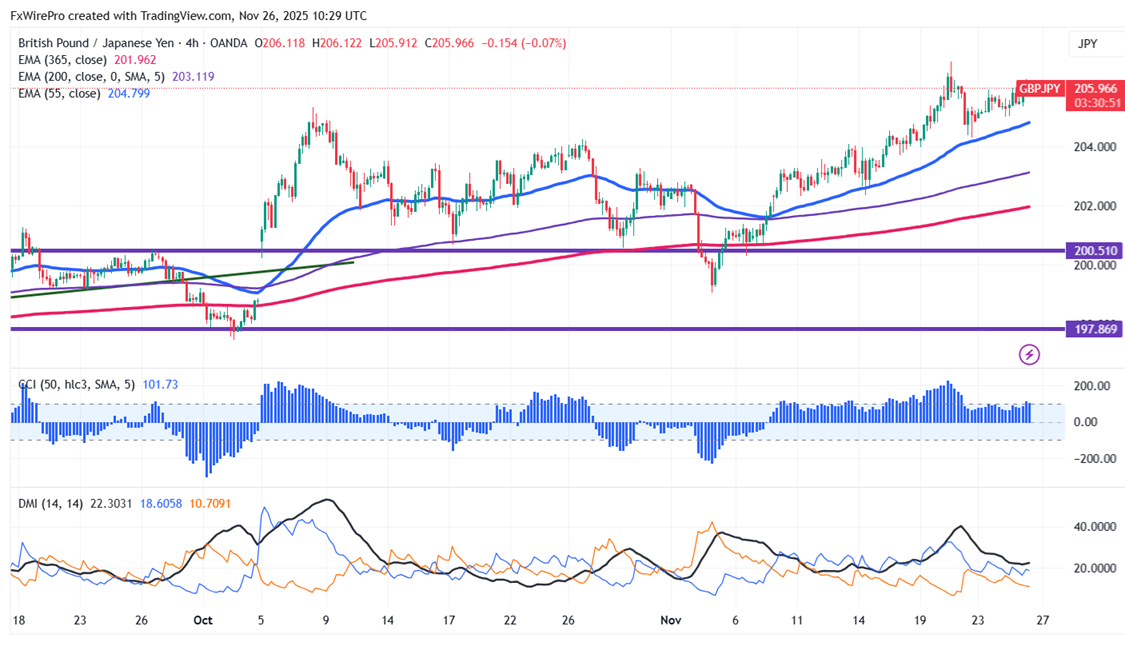1125x650 pixels.
Task: Click the 197.869 horizontal level label
Action: (1095, 329)
